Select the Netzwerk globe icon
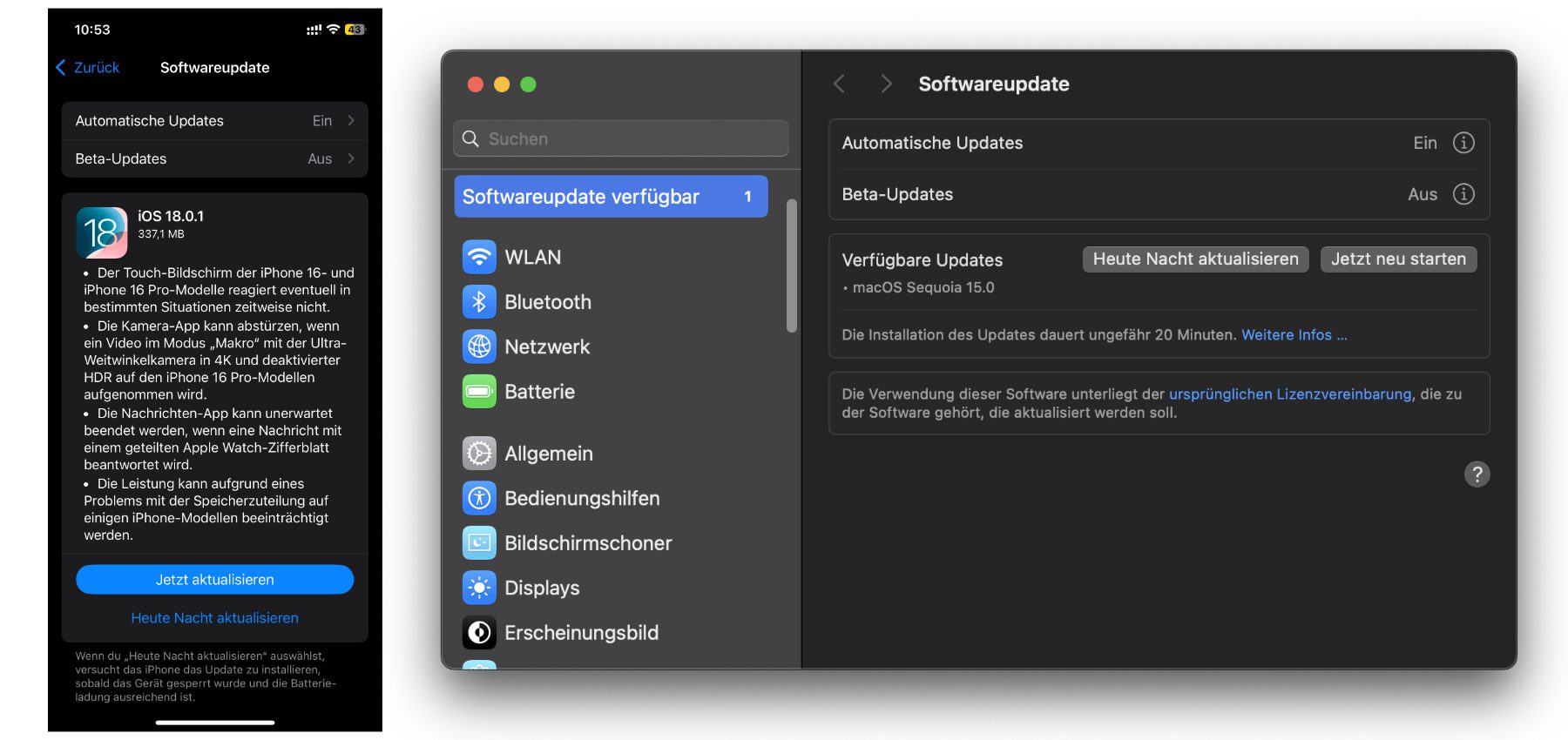The height and width of the screenshot is (740, 1568). pyautogui.click(x=479, y=346)
